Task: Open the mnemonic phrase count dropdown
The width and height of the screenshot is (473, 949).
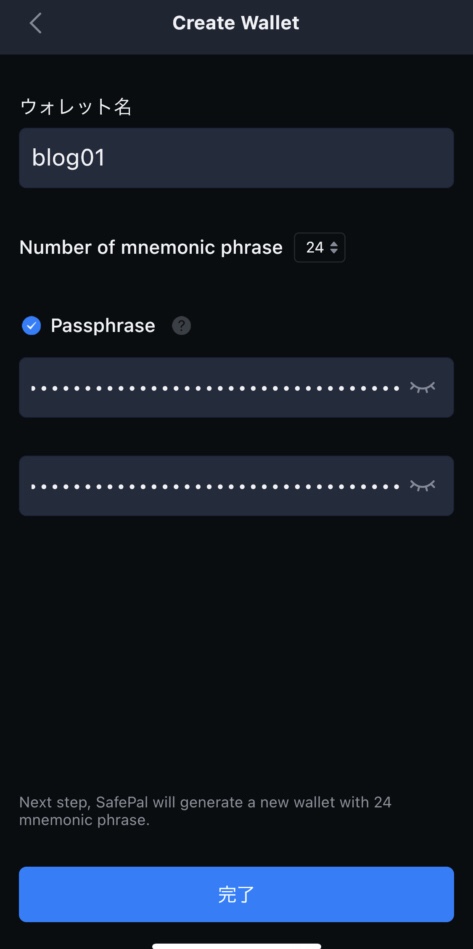Action: click(x=320, y=248)
